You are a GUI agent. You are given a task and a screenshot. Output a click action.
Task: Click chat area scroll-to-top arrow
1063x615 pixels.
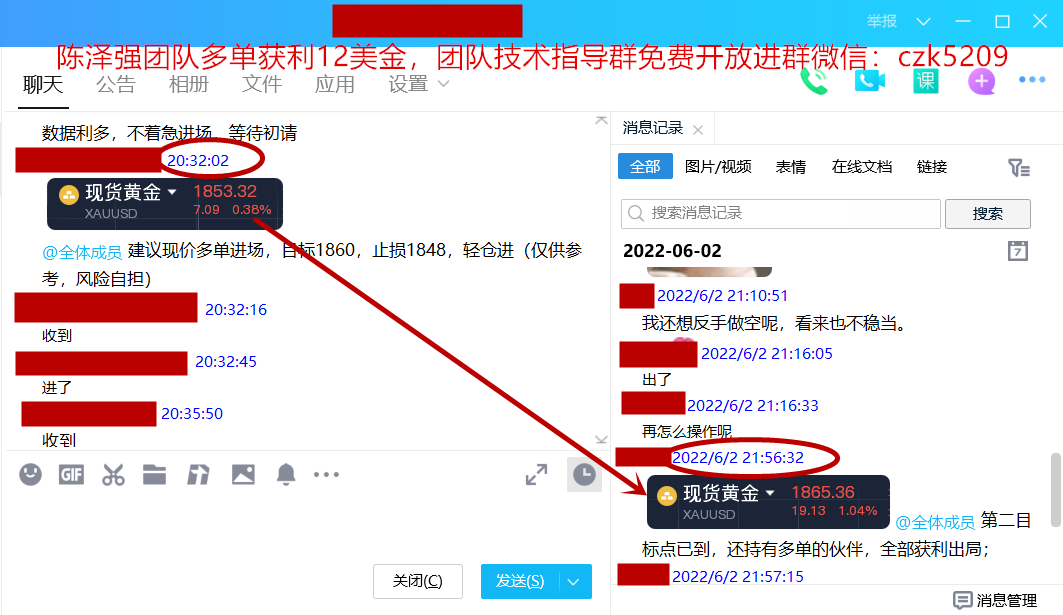click(601, 120)
